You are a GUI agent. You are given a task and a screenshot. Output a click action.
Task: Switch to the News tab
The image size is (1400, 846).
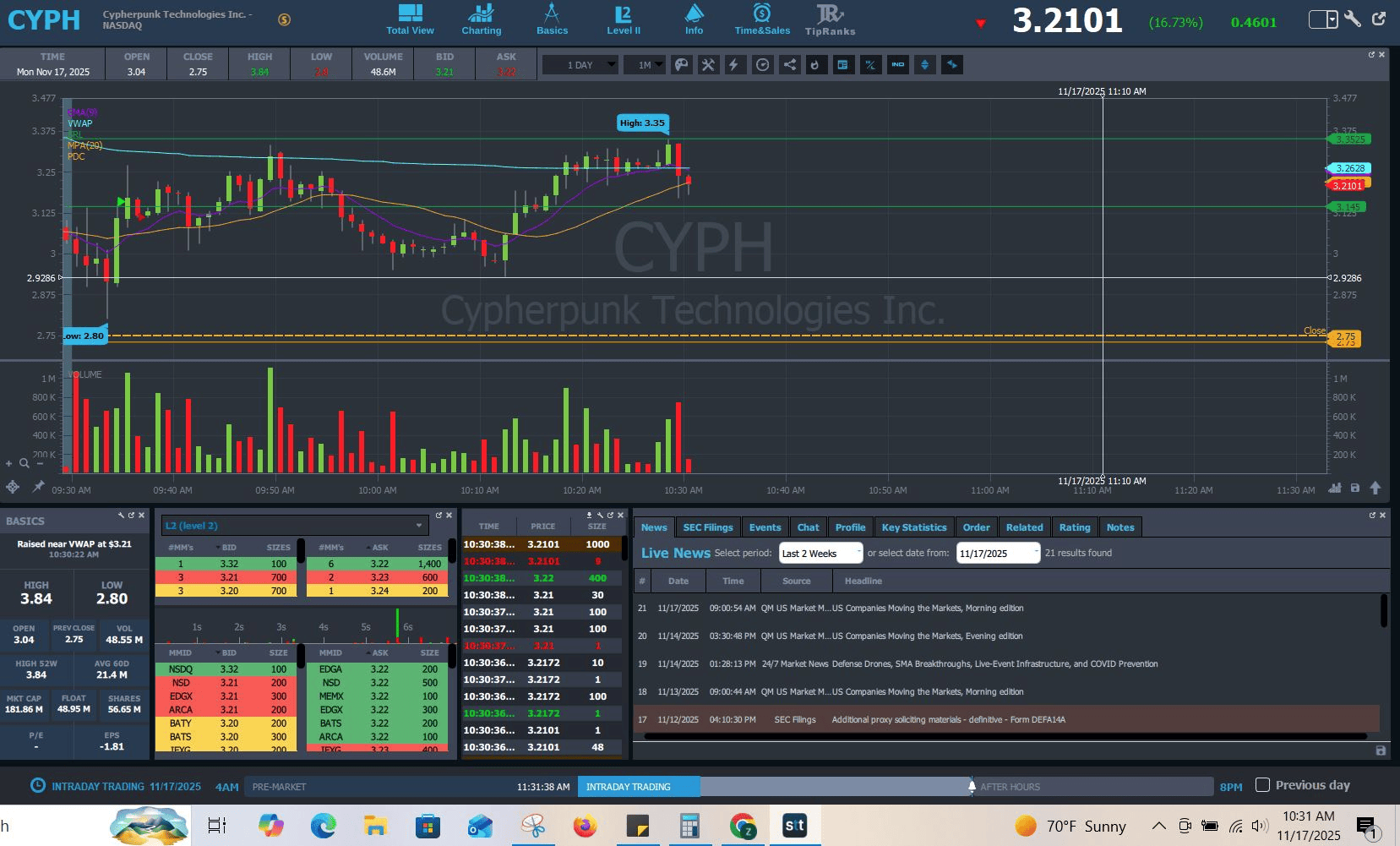(654, 527)
